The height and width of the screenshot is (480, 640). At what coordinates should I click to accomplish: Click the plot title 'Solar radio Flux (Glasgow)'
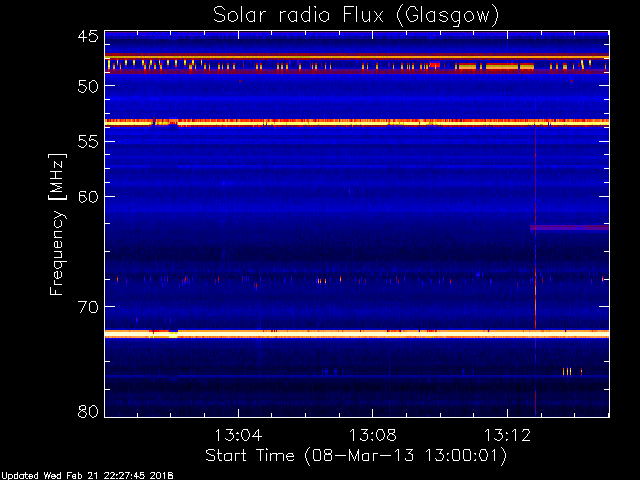[x=356, y=16]
